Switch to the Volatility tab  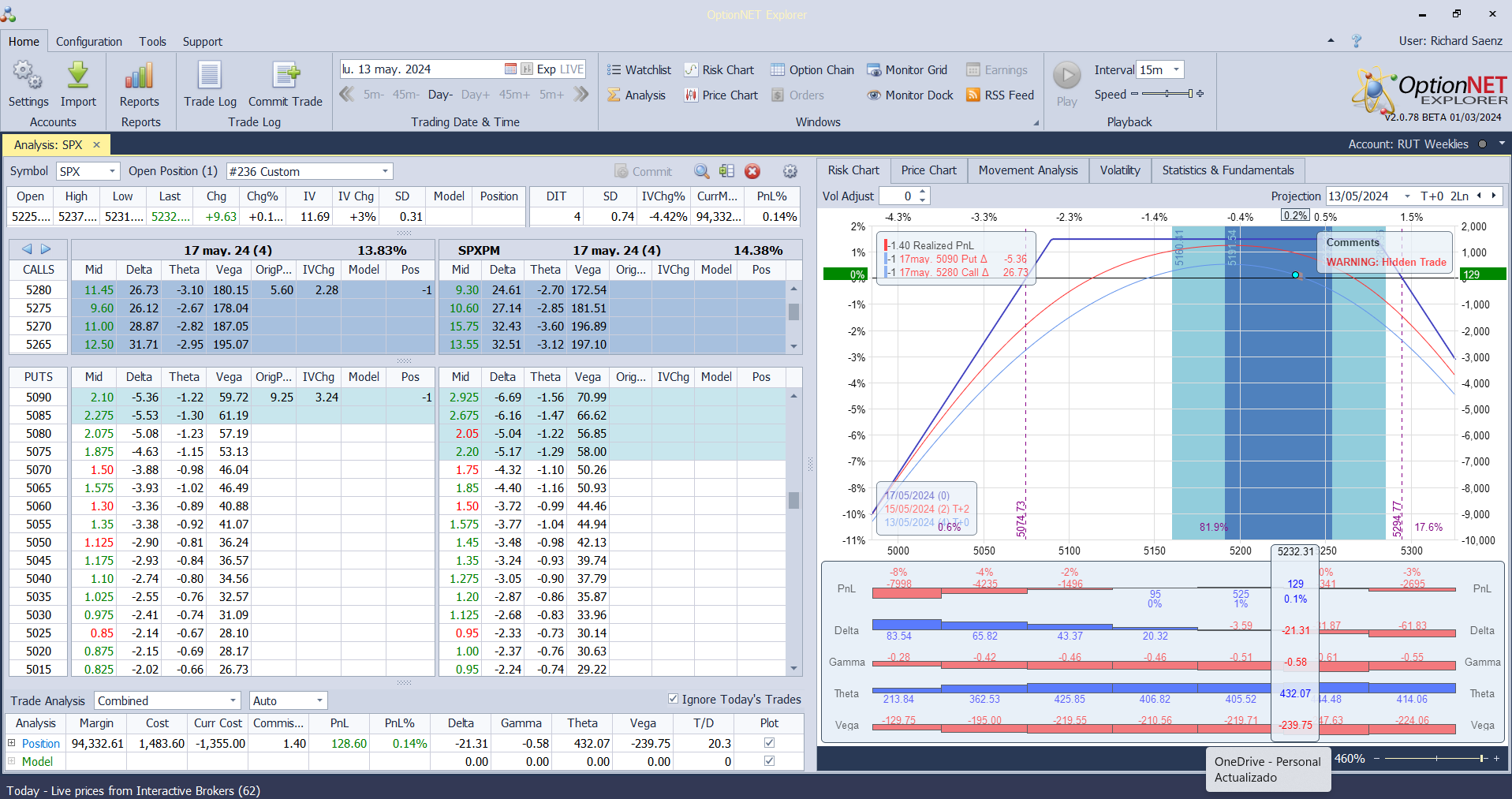tap(1119, 170)
